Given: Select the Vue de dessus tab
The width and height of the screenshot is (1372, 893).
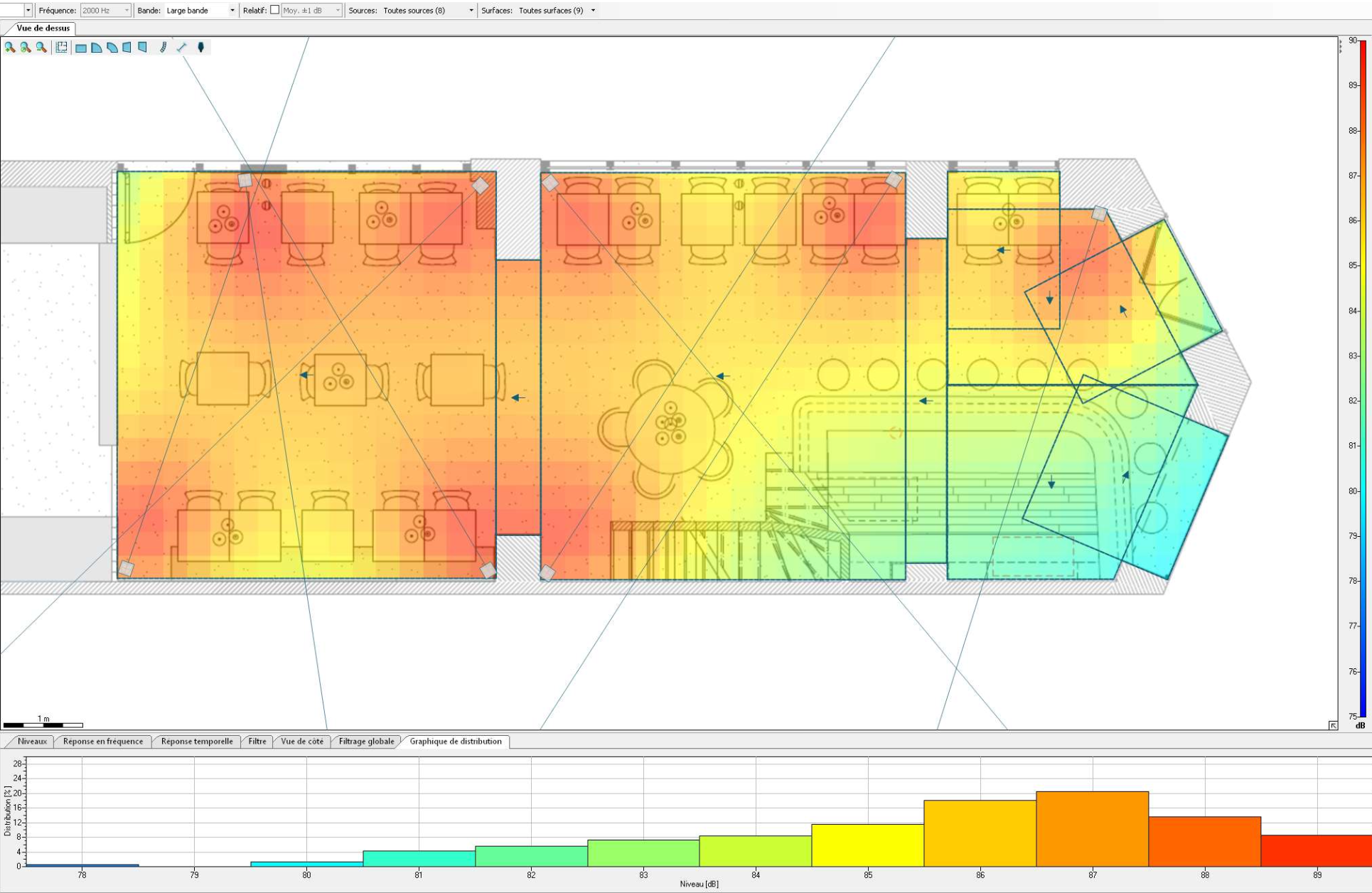Looking at the screenshot, I should coord(43,28).
